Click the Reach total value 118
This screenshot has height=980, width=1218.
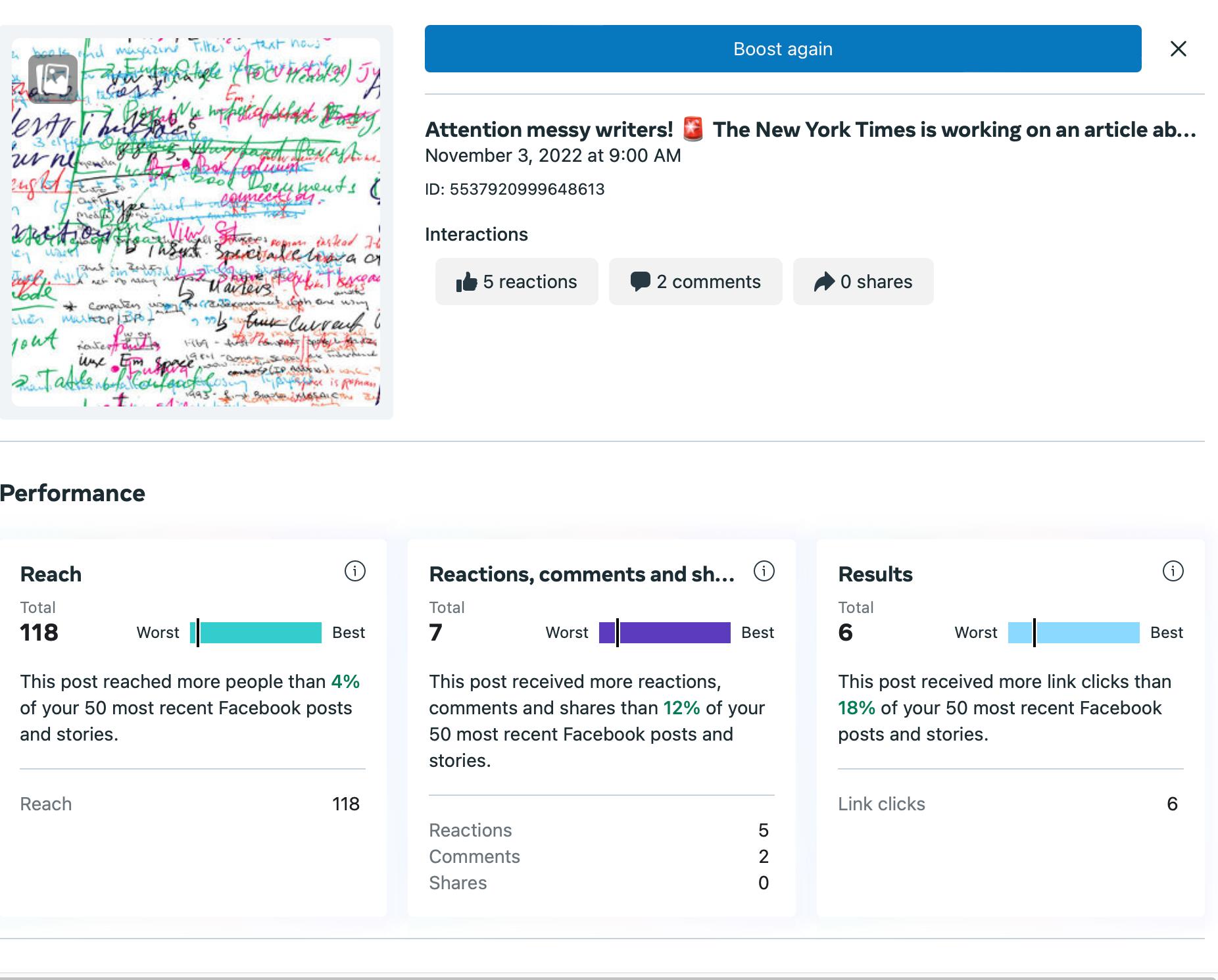pos(39,633)
